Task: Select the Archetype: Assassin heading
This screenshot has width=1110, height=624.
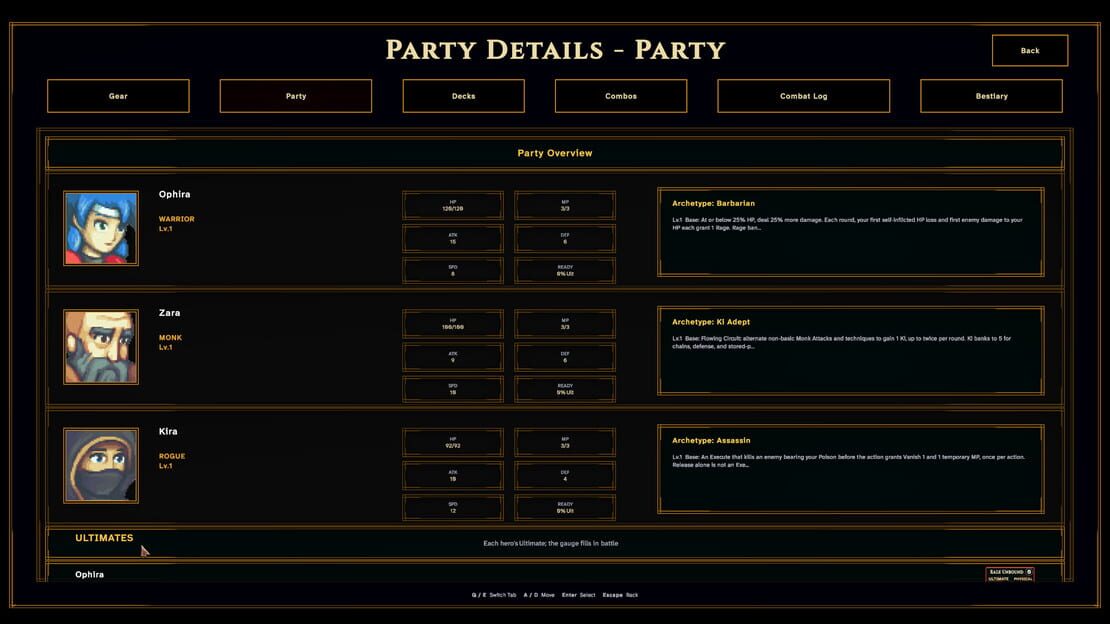Action: (711, 441)
